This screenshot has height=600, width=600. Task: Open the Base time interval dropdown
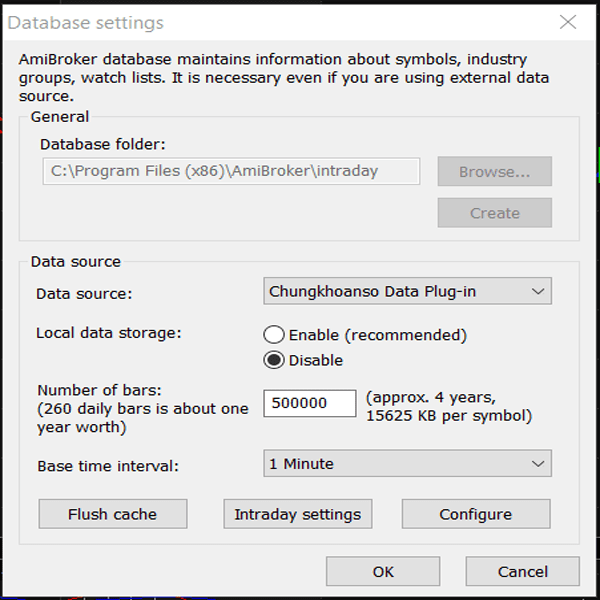[407, 463]
